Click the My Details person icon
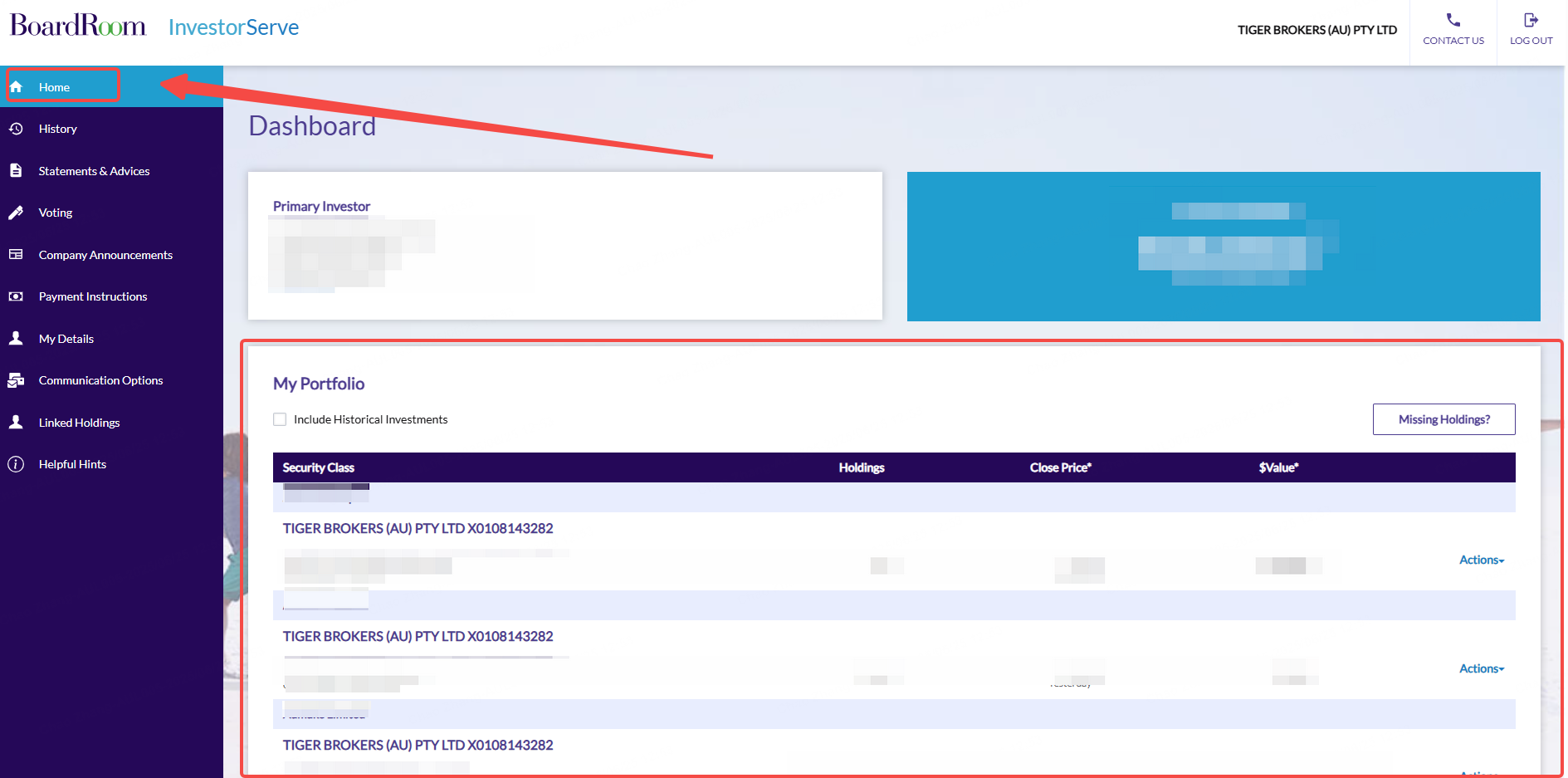This screenshot has width=1568, height=778. [16, 338]
